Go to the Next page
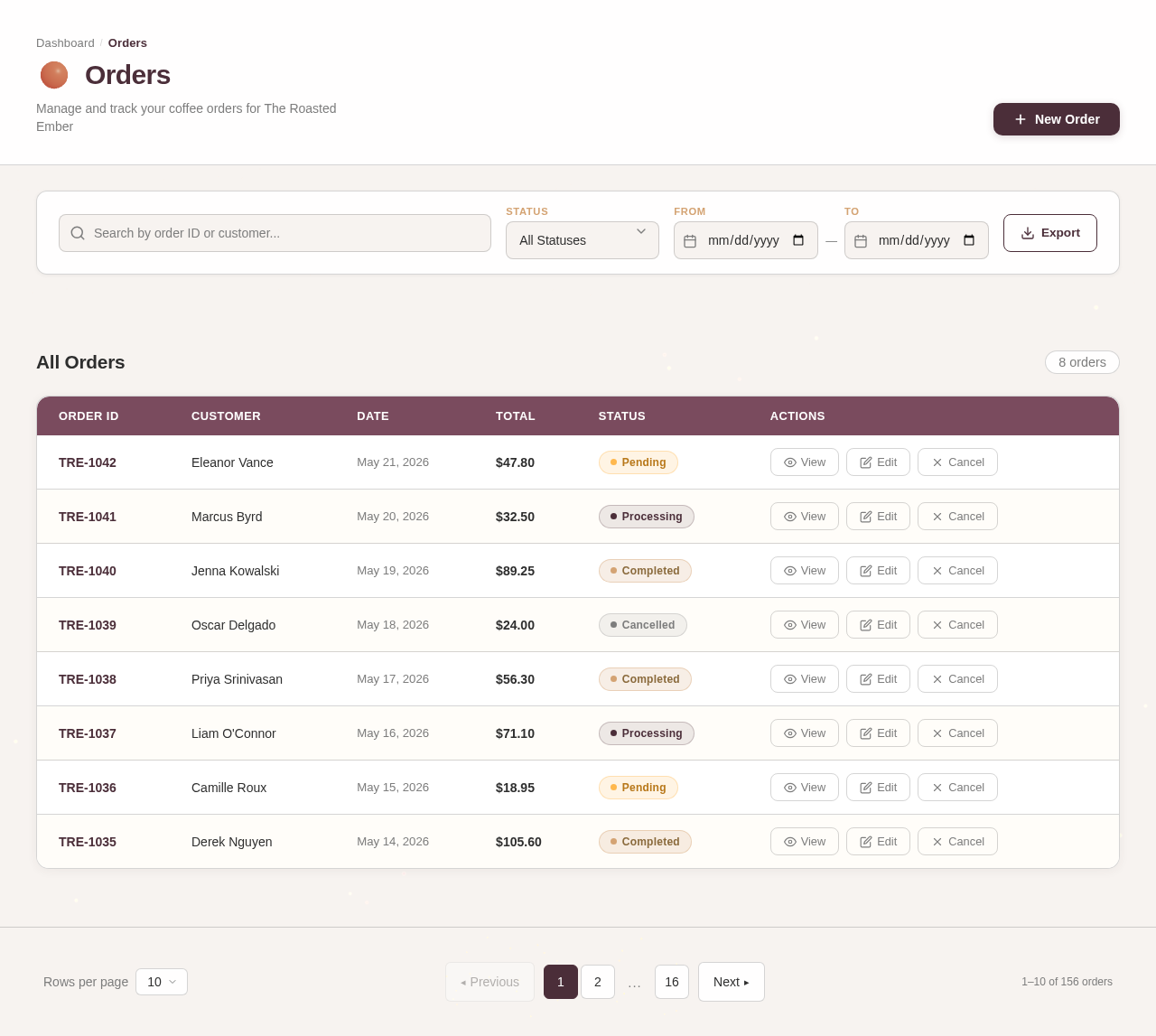Viewport: 1156px width, 1036px height. 732,982
